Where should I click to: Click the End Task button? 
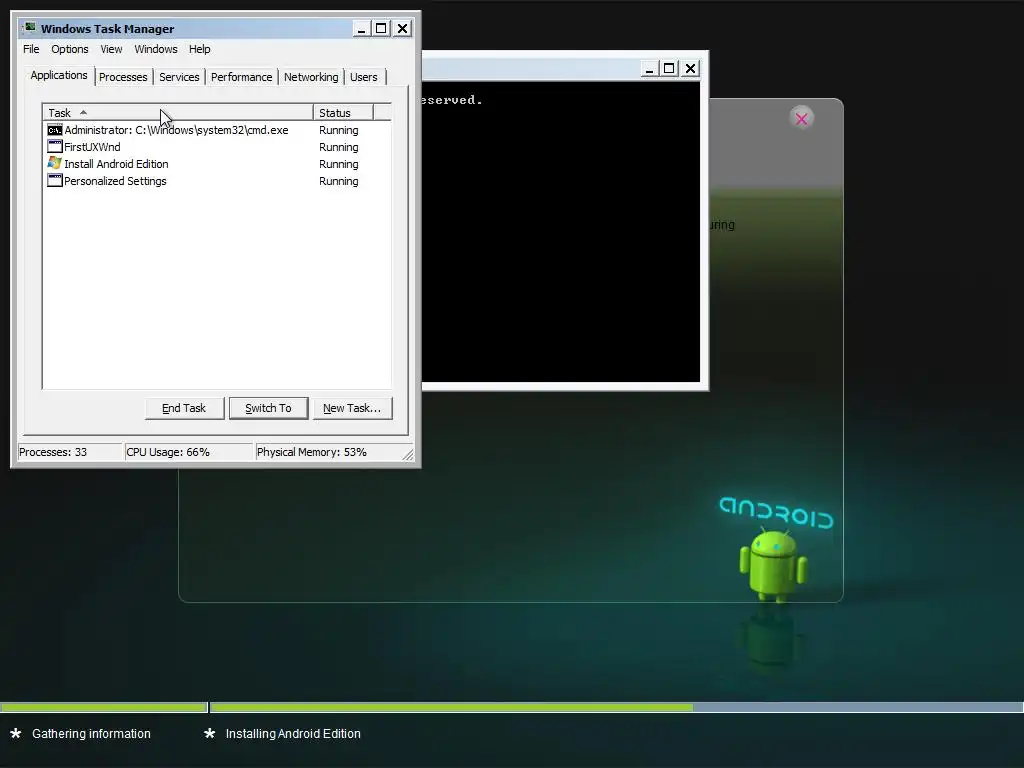(184, 408)
